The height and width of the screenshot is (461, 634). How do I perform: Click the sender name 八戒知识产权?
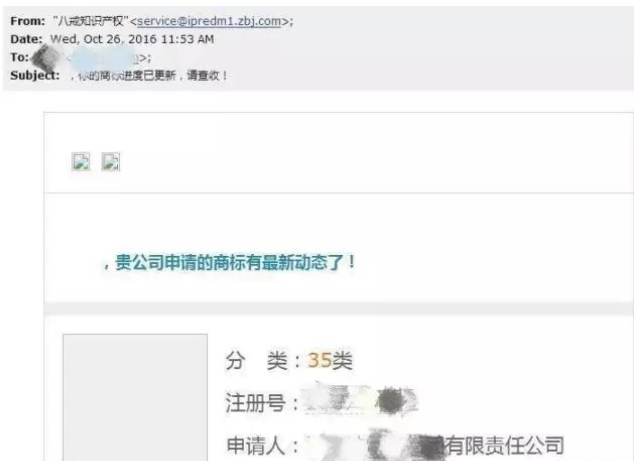pos(91,21)
